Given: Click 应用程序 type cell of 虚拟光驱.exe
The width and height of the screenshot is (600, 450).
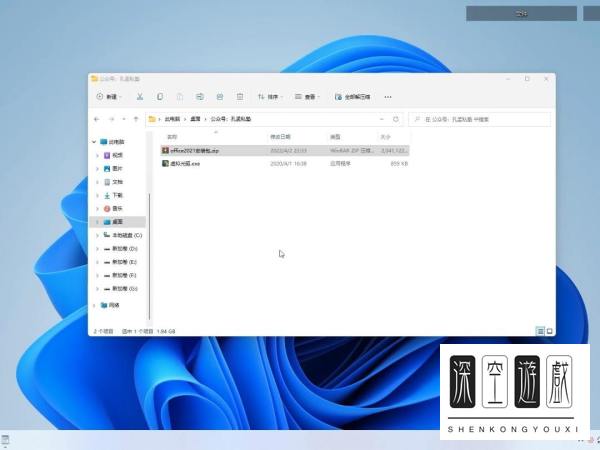Looking at the screenshot, I should click(x=340, y=164).
